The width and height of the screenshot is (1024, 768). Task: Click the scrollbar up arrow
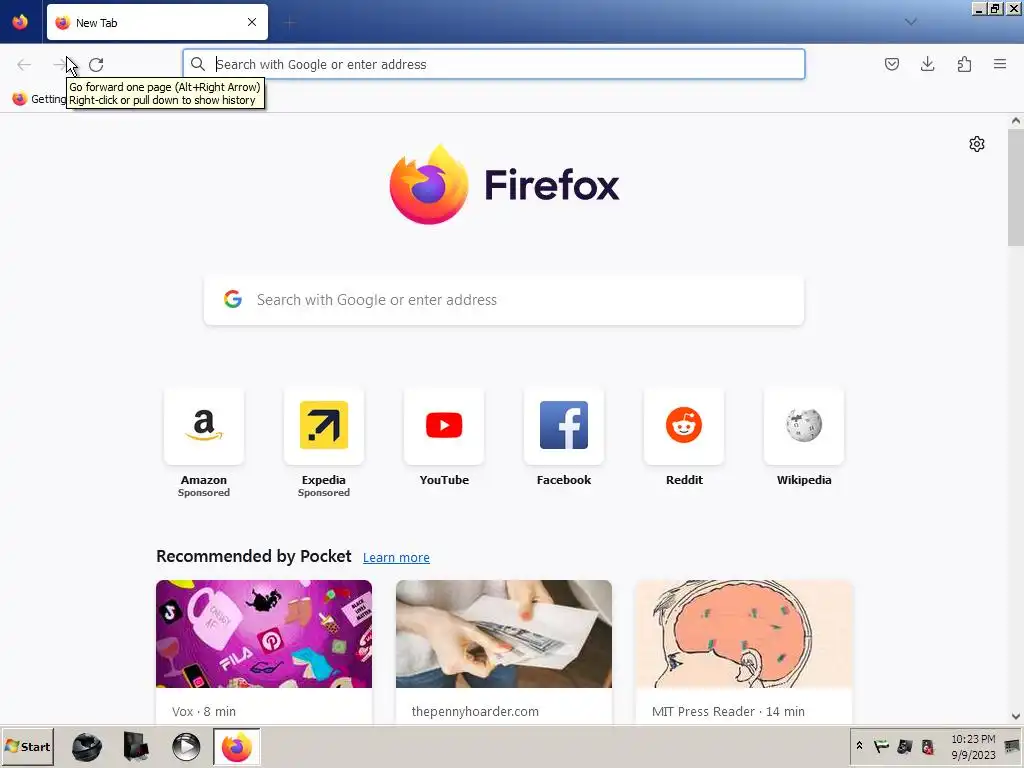1016,121
